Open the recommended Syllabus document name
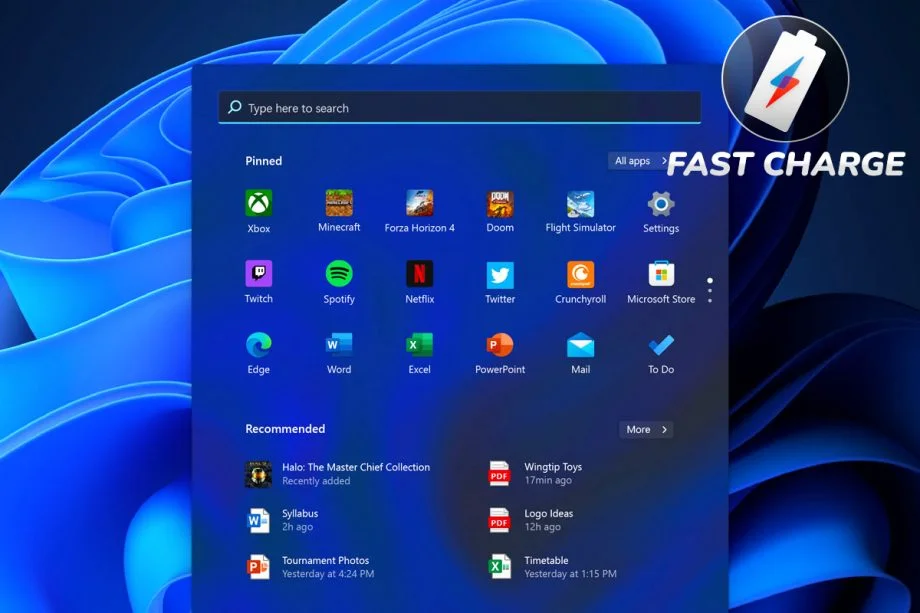This screenshot has width=920, height=613. 300,513
